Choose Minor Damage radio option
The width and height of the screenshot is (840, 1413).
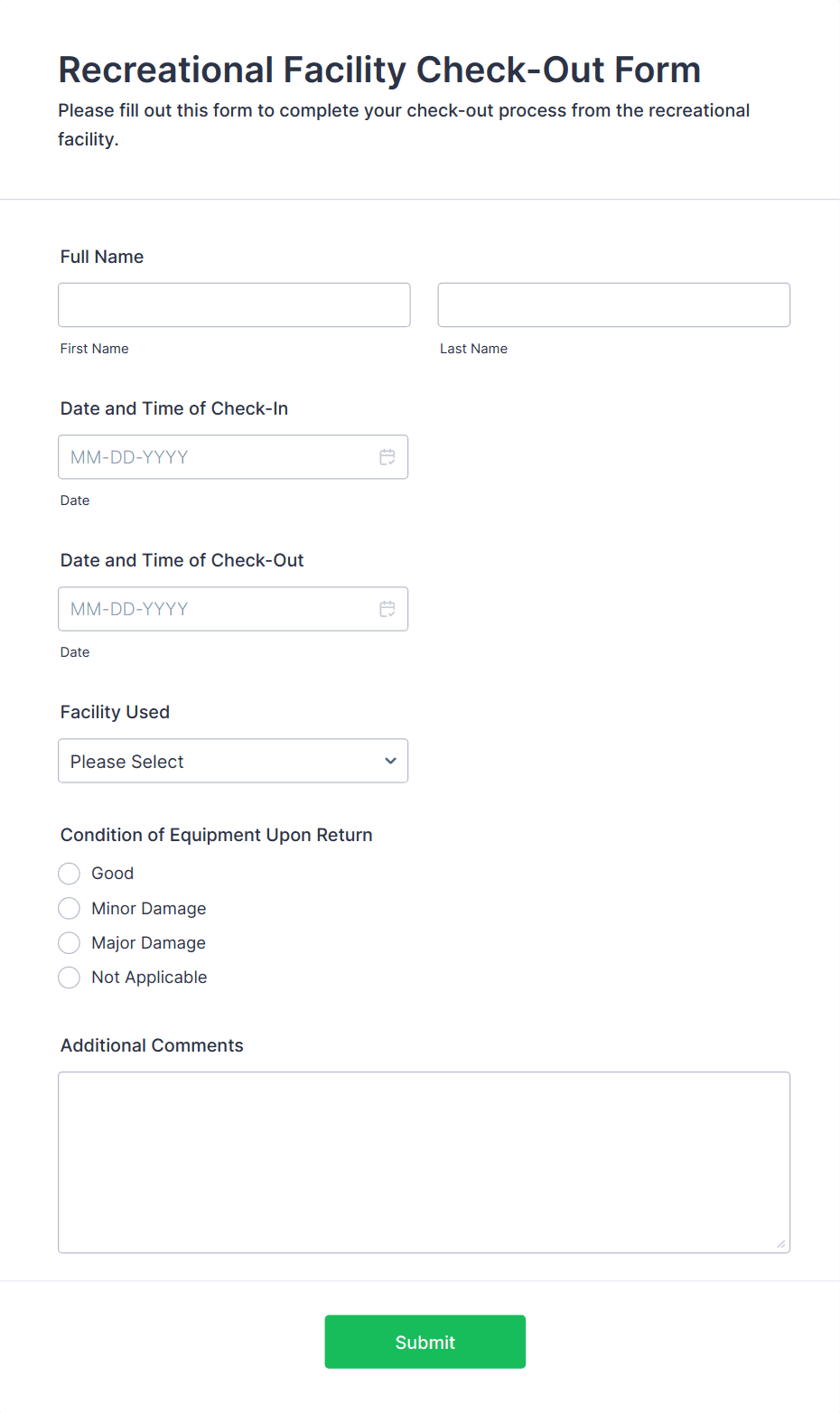[x=70, y=908]
